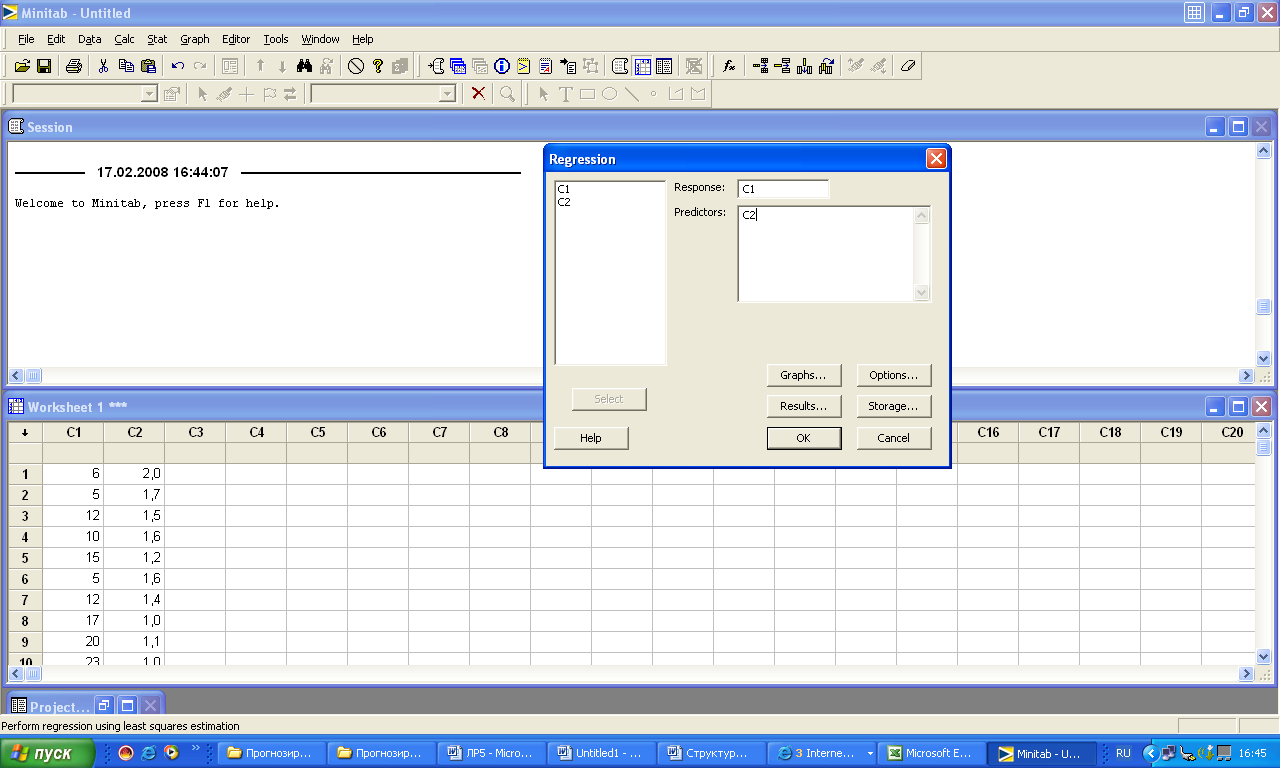The height and width of the screenshot is (768, 1280).
Task: Click the C3 column header in worksheet
Action: [x=196, y=432]
